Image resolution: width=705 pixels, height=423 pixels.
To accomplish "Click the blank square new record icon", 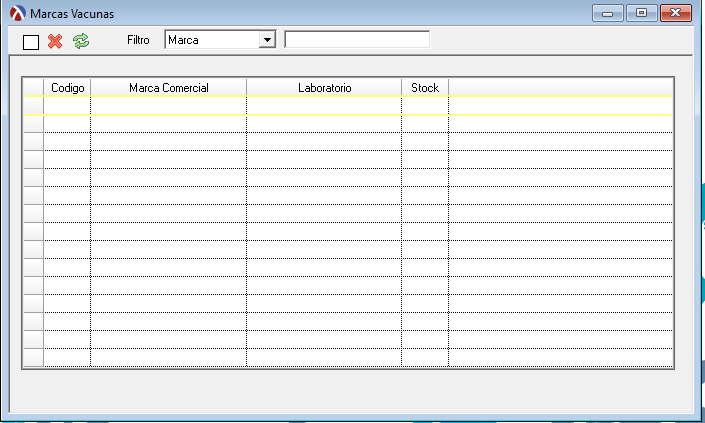I will [x=31, y=41].
